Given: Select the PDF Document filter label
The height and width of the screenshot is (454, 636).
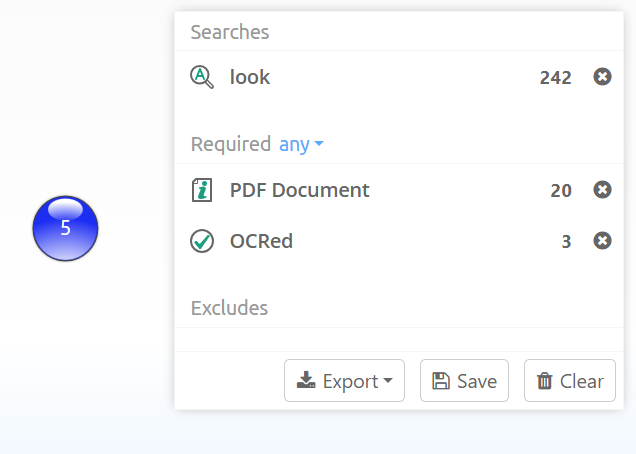Looking at the screenshot, I should pos(299,190).
